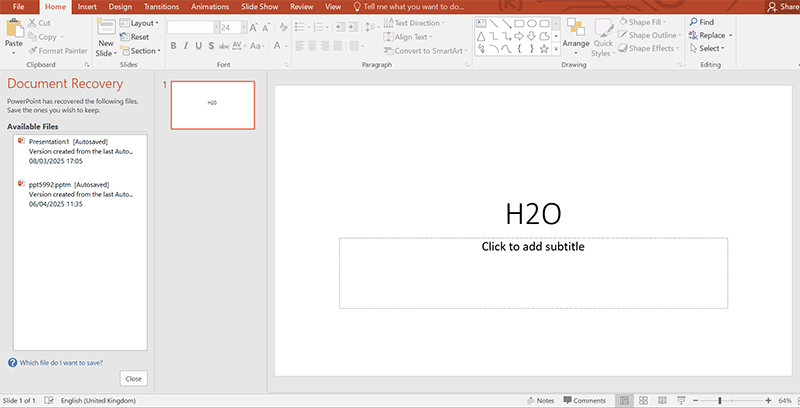Click the zoom out minus button
800x408 pixels.
[x=696, y=400]
